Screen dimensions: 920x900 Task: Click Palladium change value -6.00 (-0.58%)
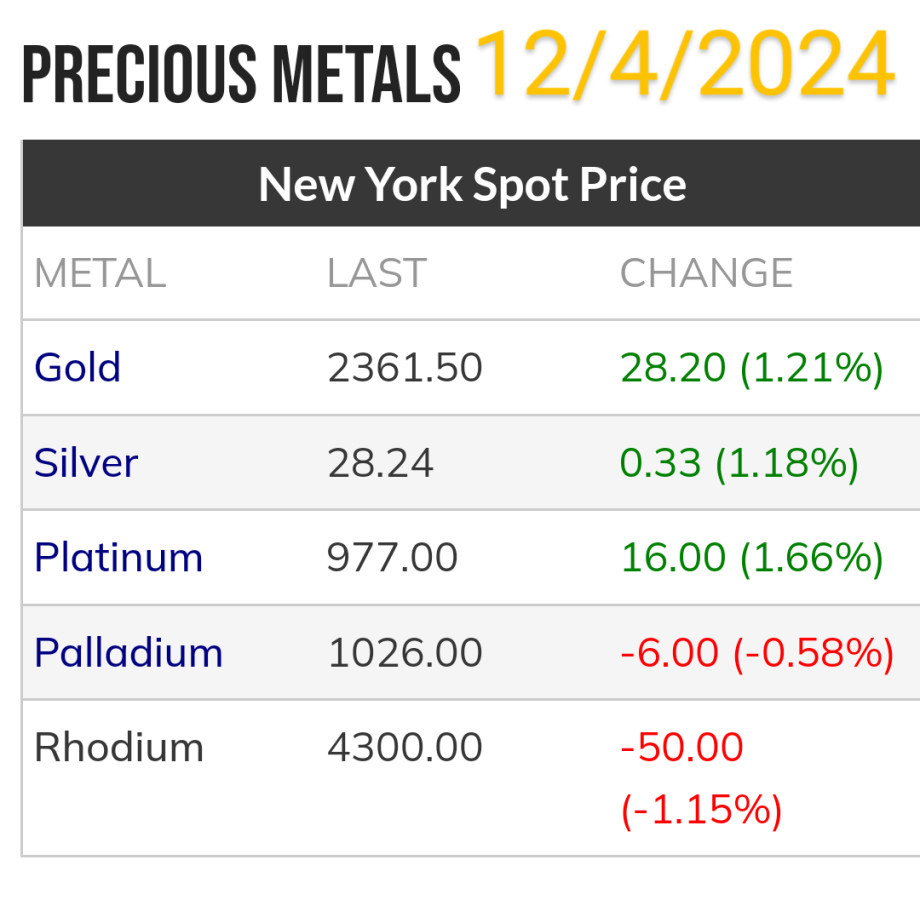tap(756, 653)
